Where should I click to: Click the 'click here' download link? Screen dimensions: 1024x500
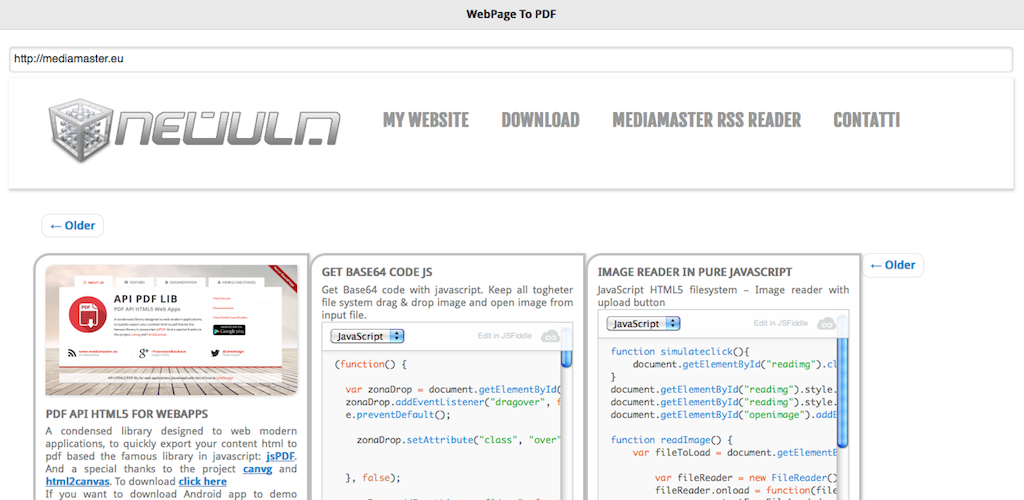(202, 482)
